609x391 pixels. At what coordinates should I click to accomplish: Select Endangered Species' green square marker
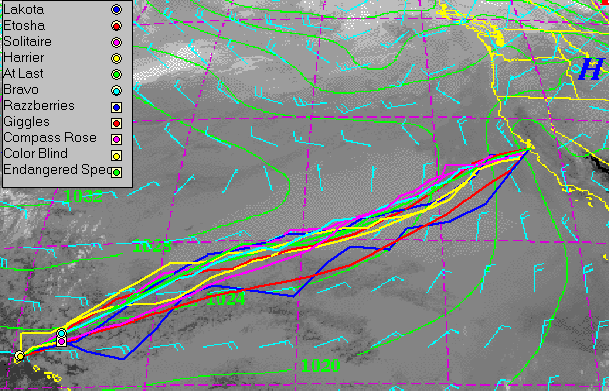tap(116, 172)
